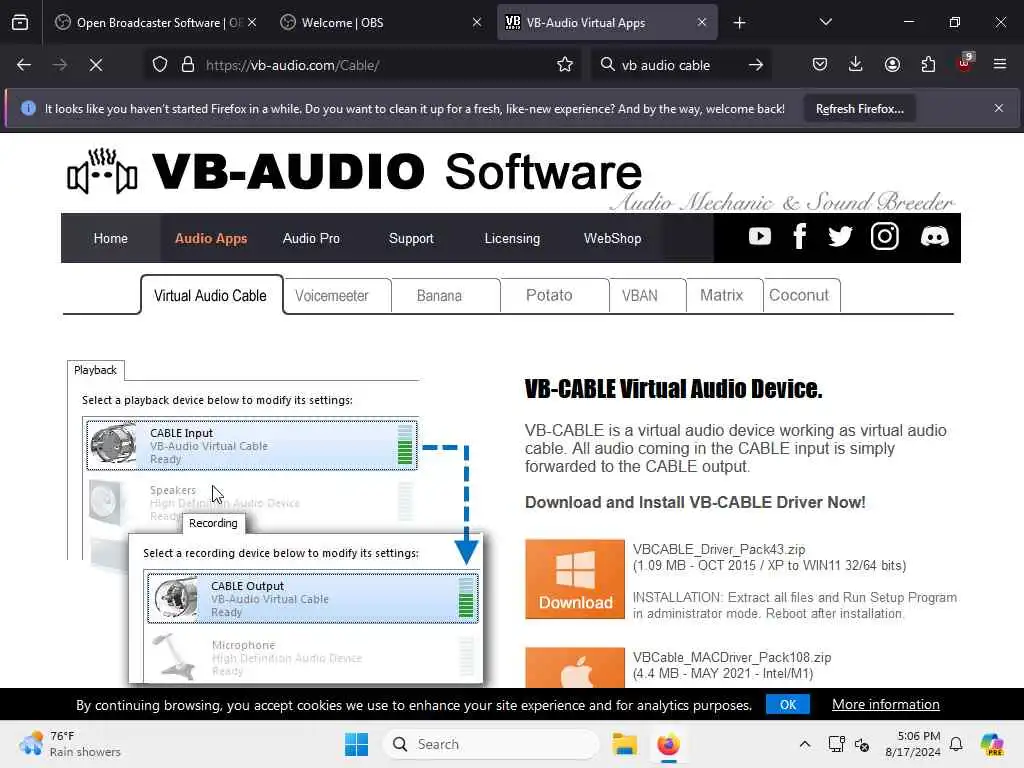Open the Audio Apps menu
Image resolution: width=1024 pixels, height=768 pixels.
pos(210,238)
